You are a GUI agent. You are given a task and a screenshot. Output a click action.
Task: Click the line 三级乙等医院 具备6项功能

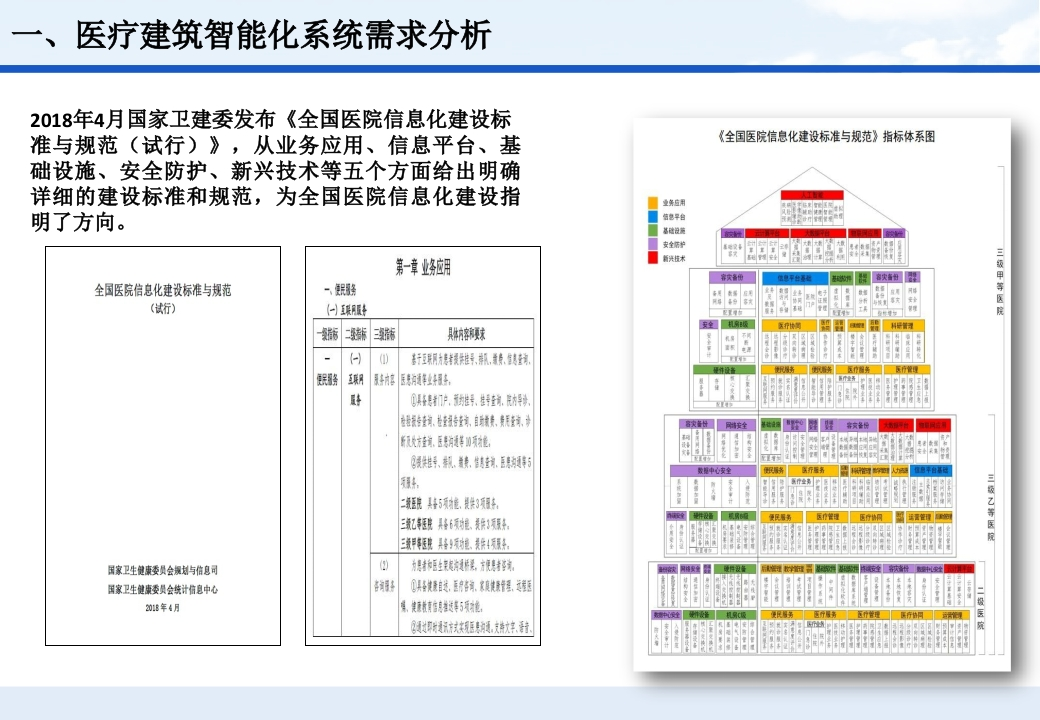pos(455,524)
